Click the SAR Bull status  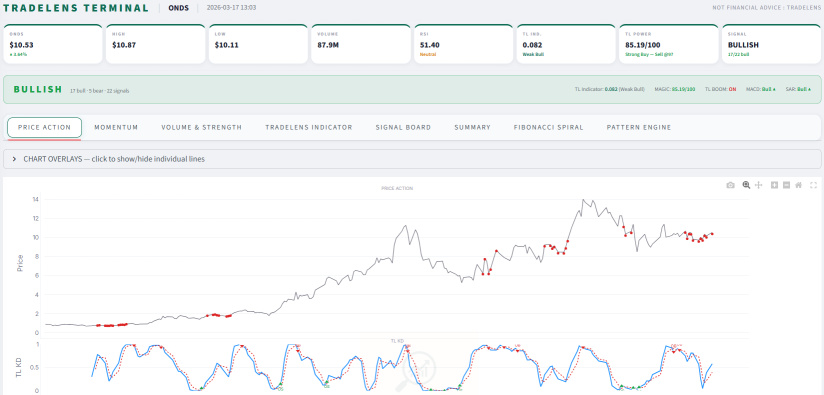tap(797, 89)
